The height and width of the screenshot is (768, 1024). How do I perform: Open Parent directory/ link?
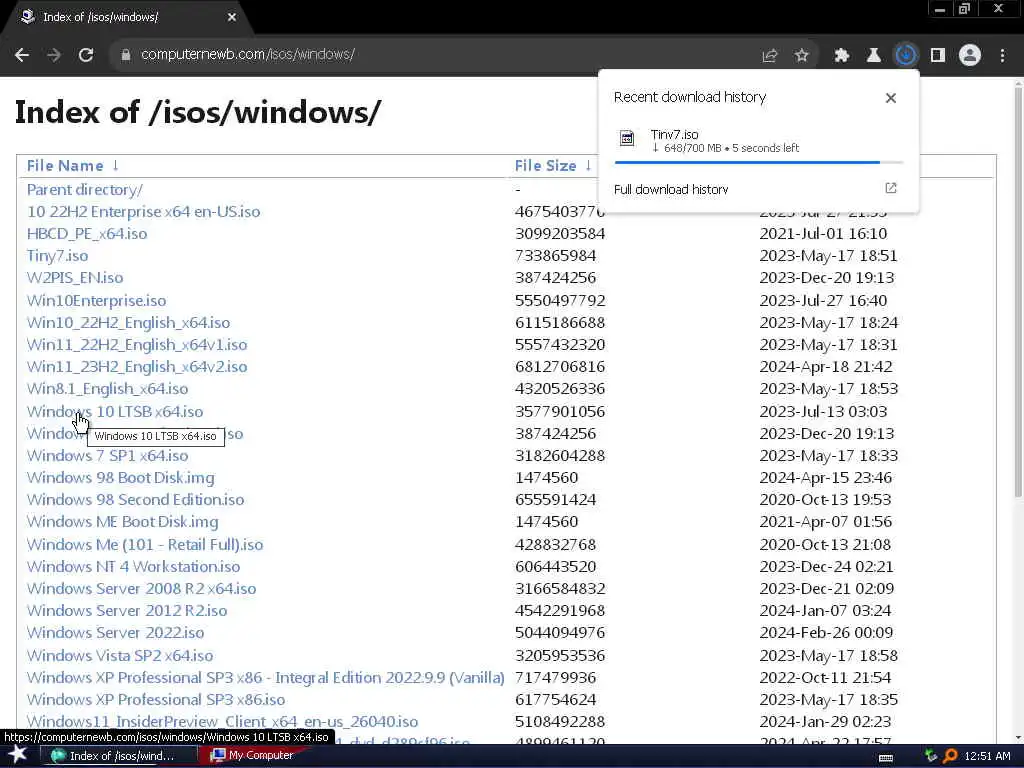pyautogui.click(x=85, y=190)
